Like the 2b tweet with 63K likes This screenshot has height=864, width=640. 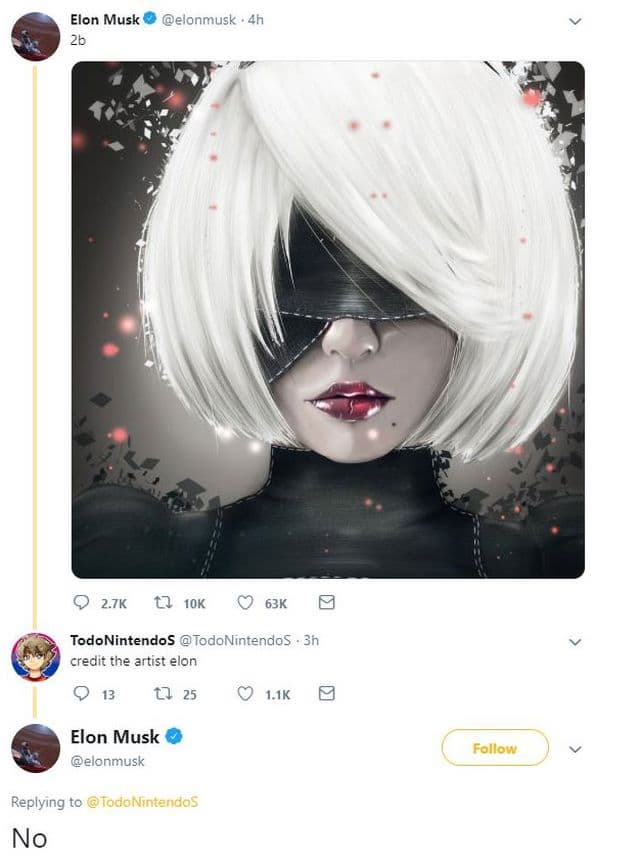(x=245, y=603)
